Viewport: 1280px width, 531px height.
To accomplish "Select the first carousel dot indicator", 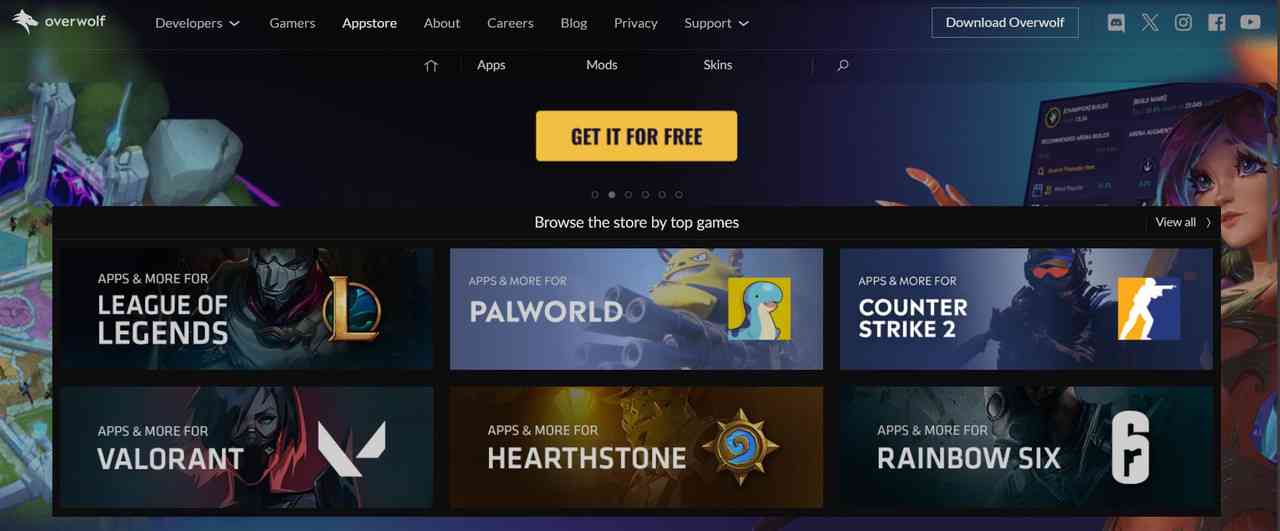I will tap(595, 195).
